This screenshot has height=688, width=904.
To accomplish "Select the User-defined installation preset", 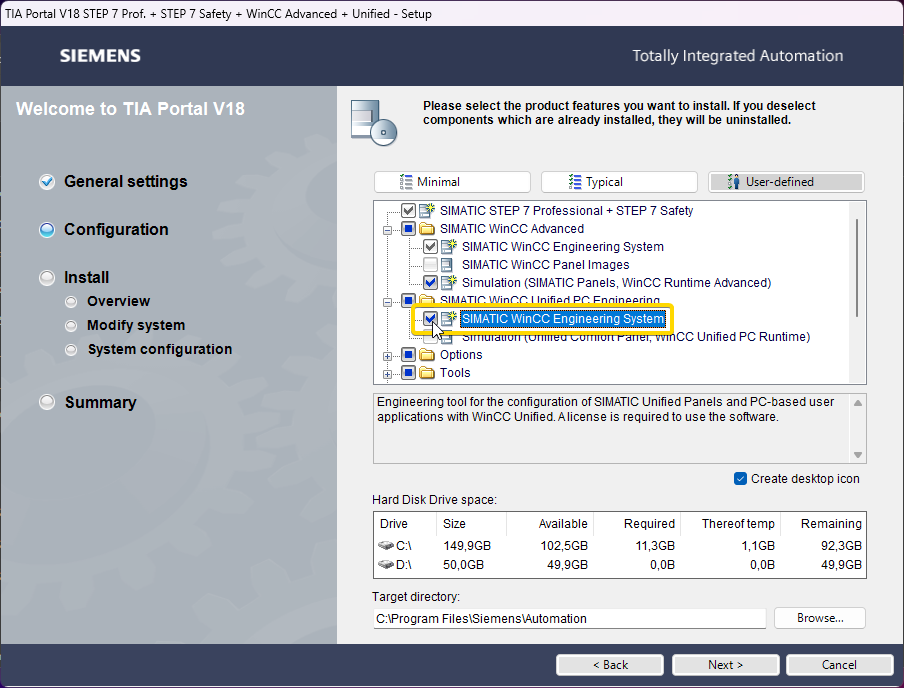I will [786, 182].
